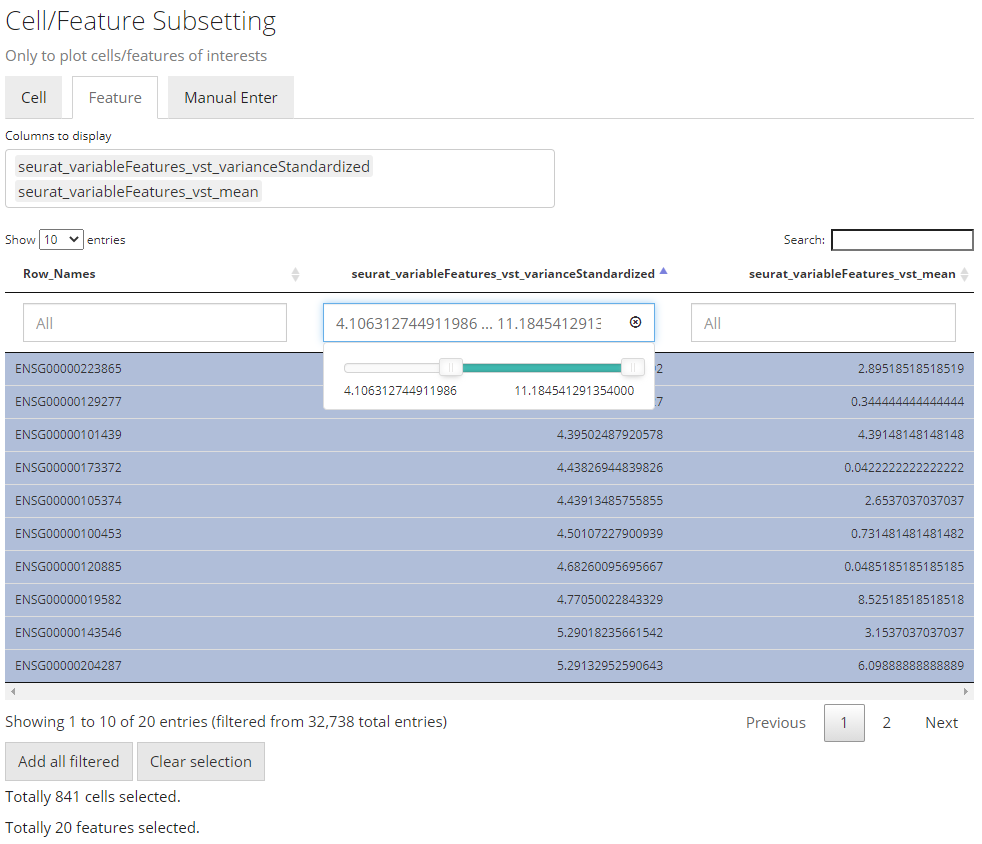Open the Columns to display selector
The image size is (982, 844).
click(x=280, y=179)
